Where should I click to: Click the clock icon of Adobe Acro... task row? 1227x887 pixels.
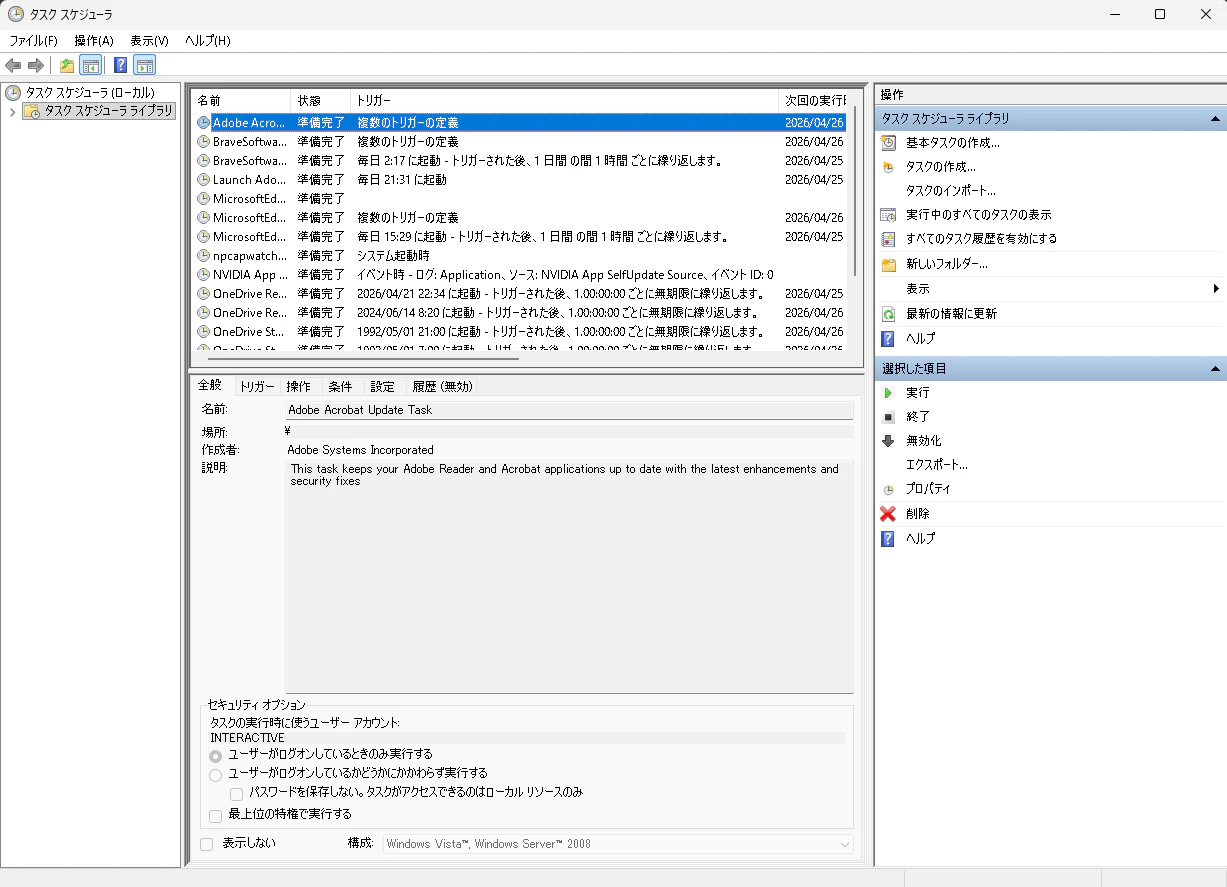[204, 123]
